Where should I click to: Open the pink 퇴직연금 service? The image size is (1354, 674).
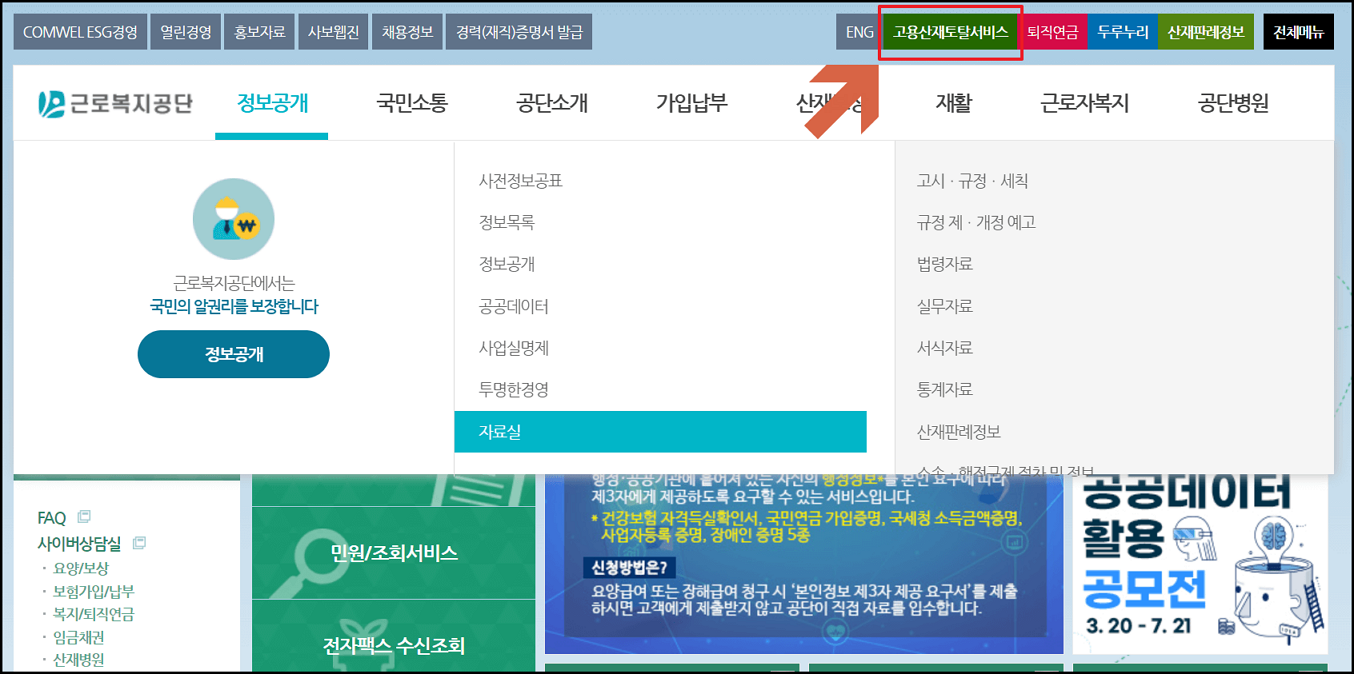(x=1053, y=31)
